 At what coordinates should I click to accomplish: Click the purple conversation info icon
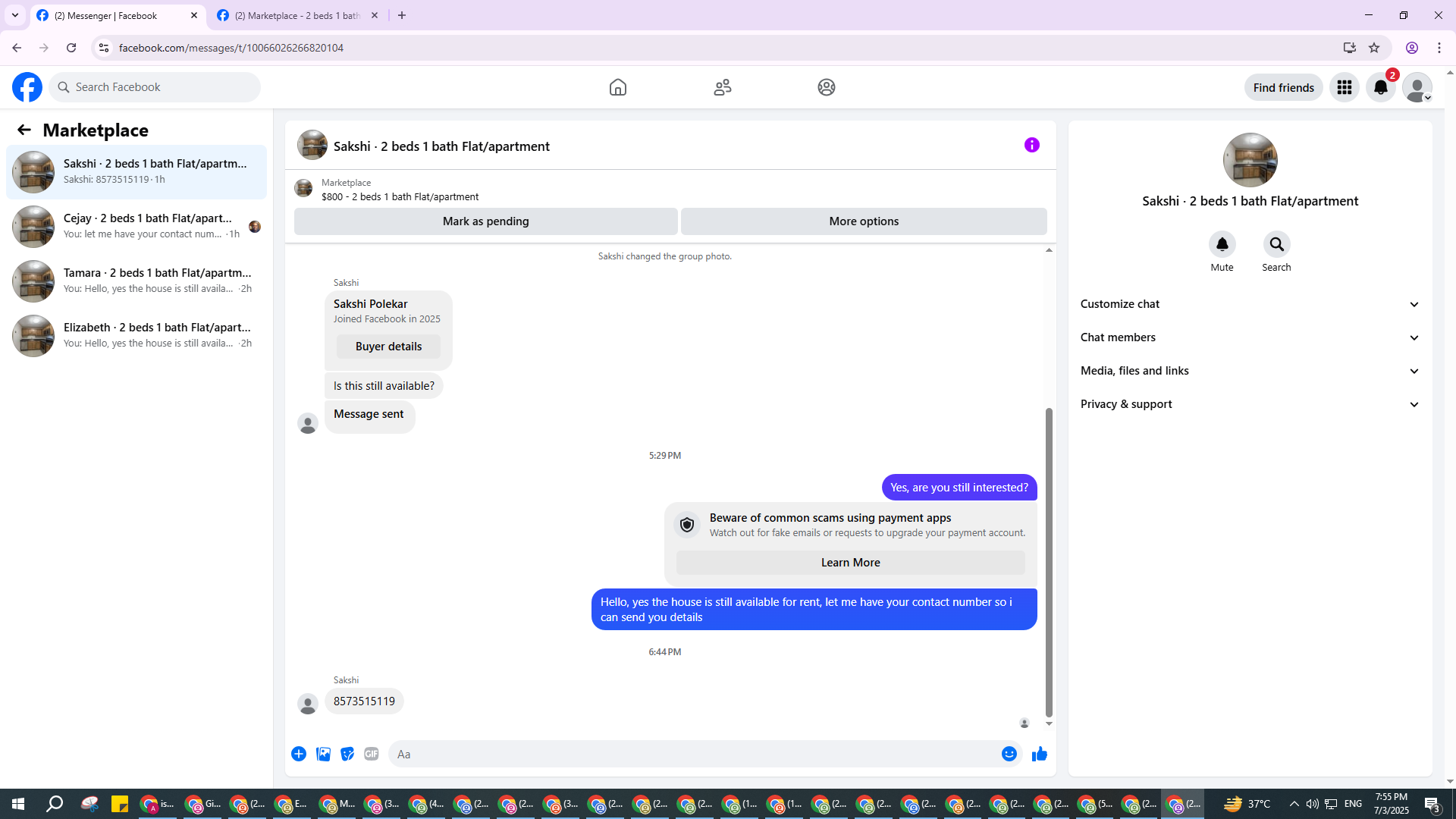(x=1031, y=145)
